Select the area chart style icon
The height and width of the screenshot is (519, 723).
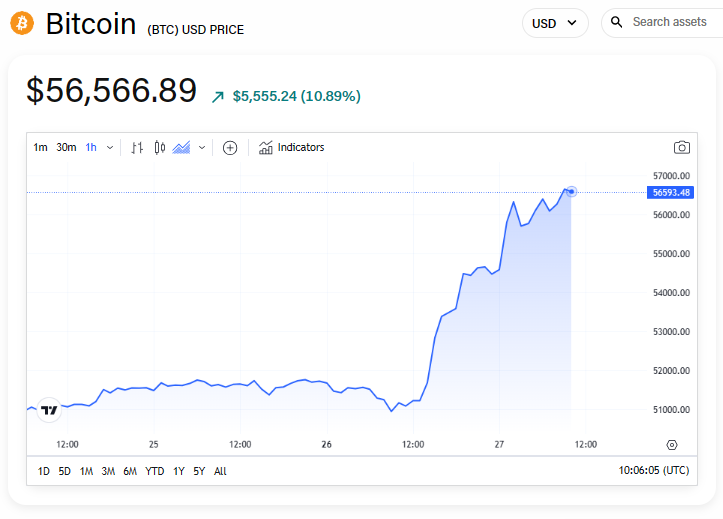coord(181,148)
